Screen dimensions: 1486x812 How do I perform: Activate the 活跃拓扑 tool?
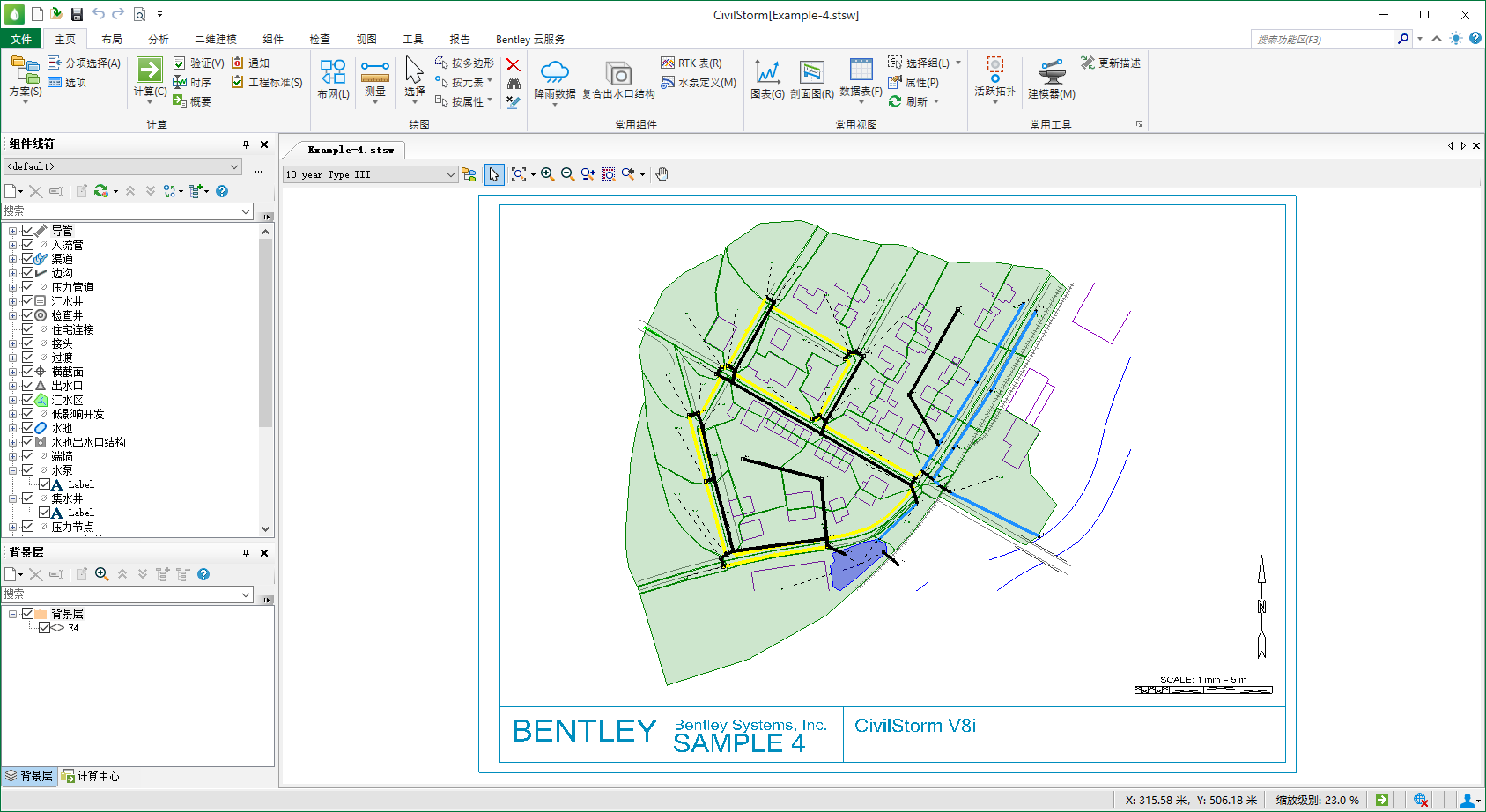[994, 79]
